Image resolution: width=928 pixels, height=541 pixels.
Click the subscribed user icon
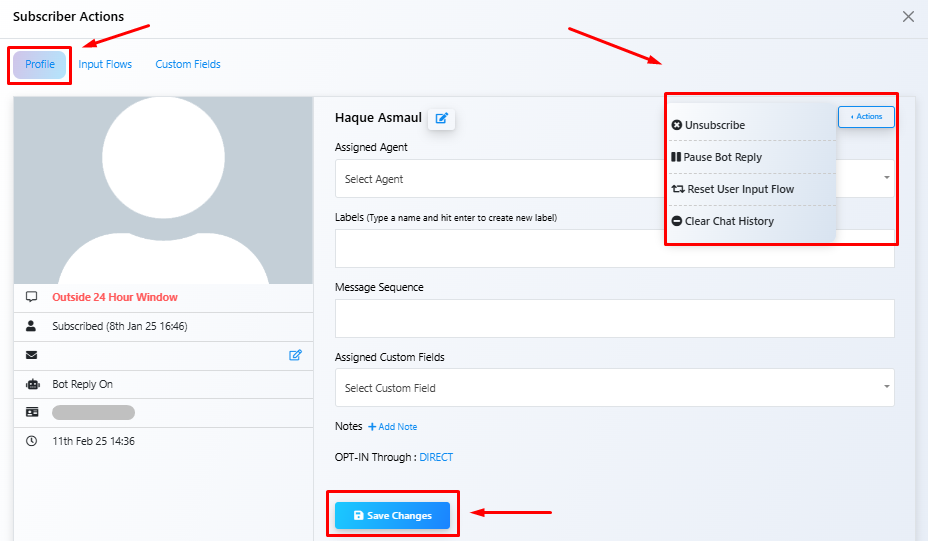point(31,326)
